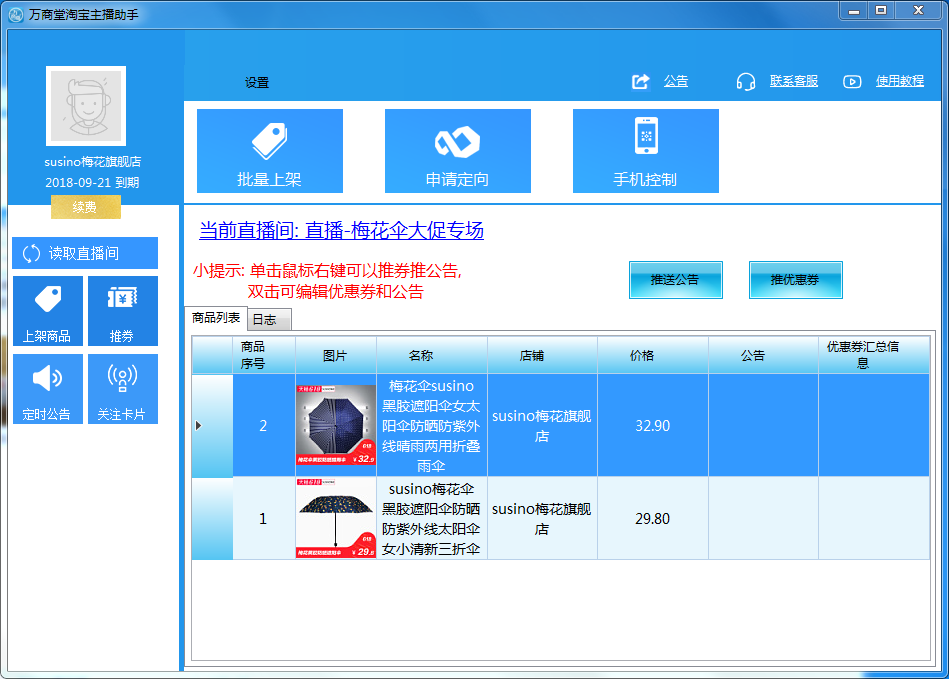Image resolution: width=949 pixels, height=679 pixels.
Task: Switch to the 商品列表 product list tab
Action: (213, 318)
